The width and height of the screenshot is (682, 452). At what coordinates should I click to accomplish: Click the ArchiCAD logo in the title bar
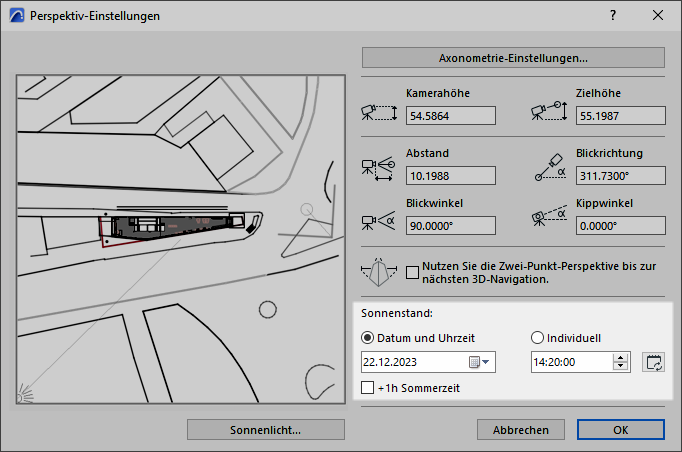[17, 16]
